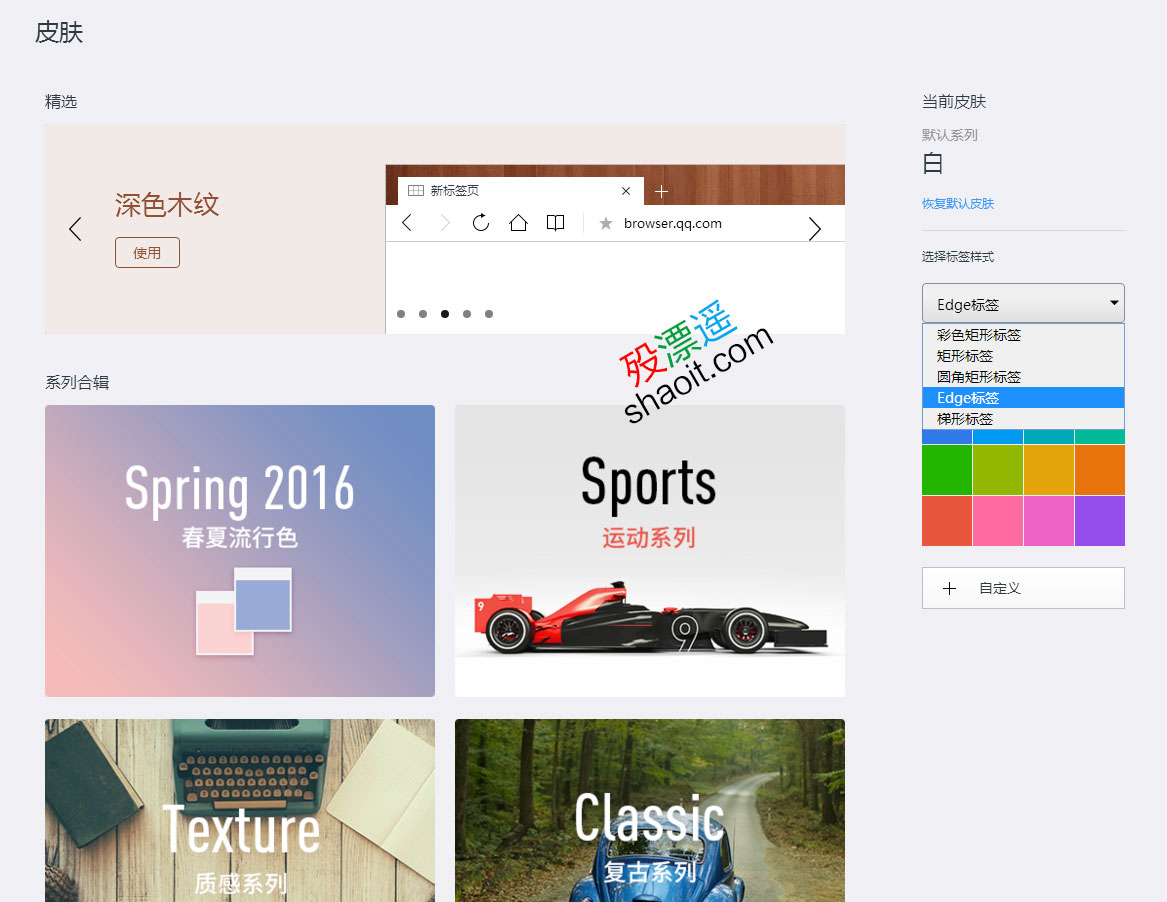Select fifth carousel dot

point(489,314)
